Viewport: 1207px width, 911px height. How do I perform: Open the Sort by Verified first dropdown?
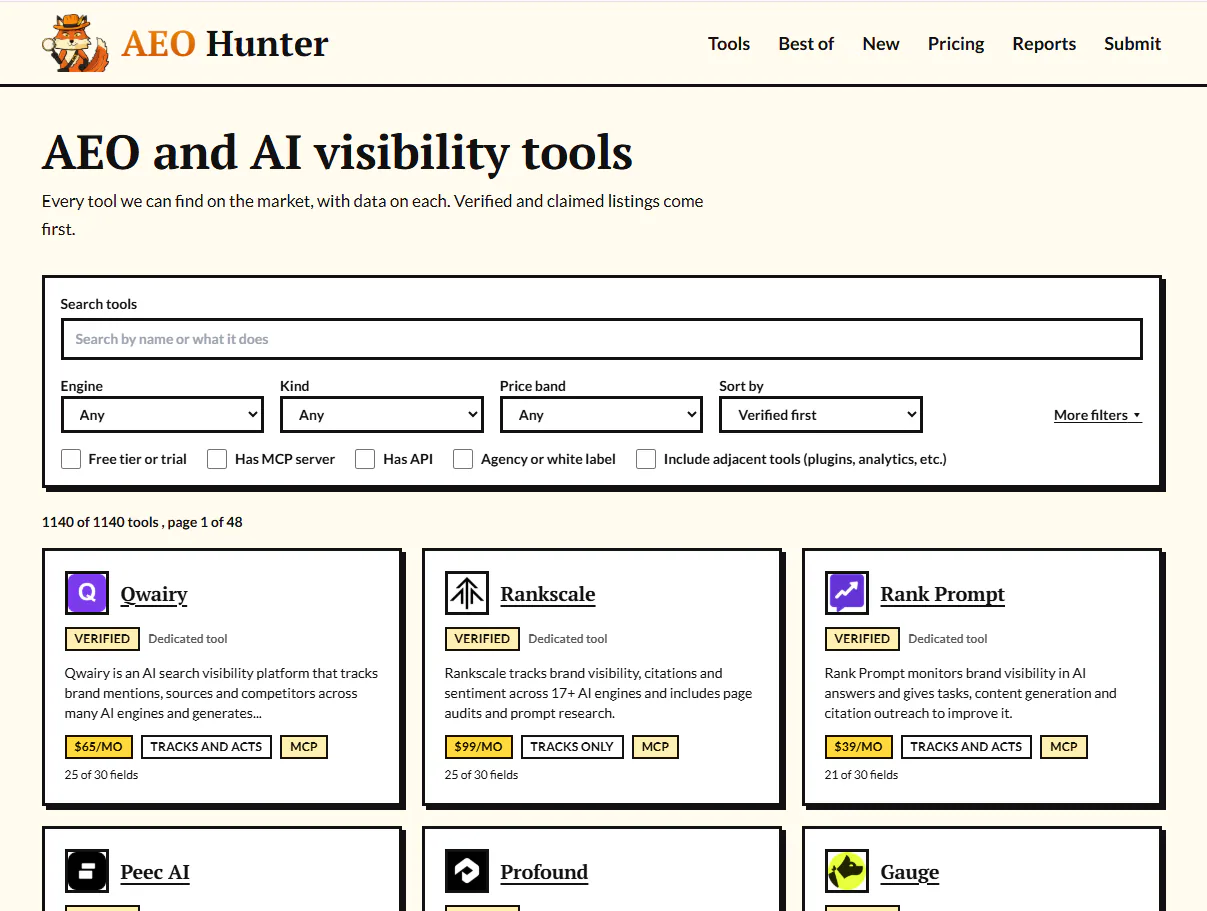click(x=821, y=415)
